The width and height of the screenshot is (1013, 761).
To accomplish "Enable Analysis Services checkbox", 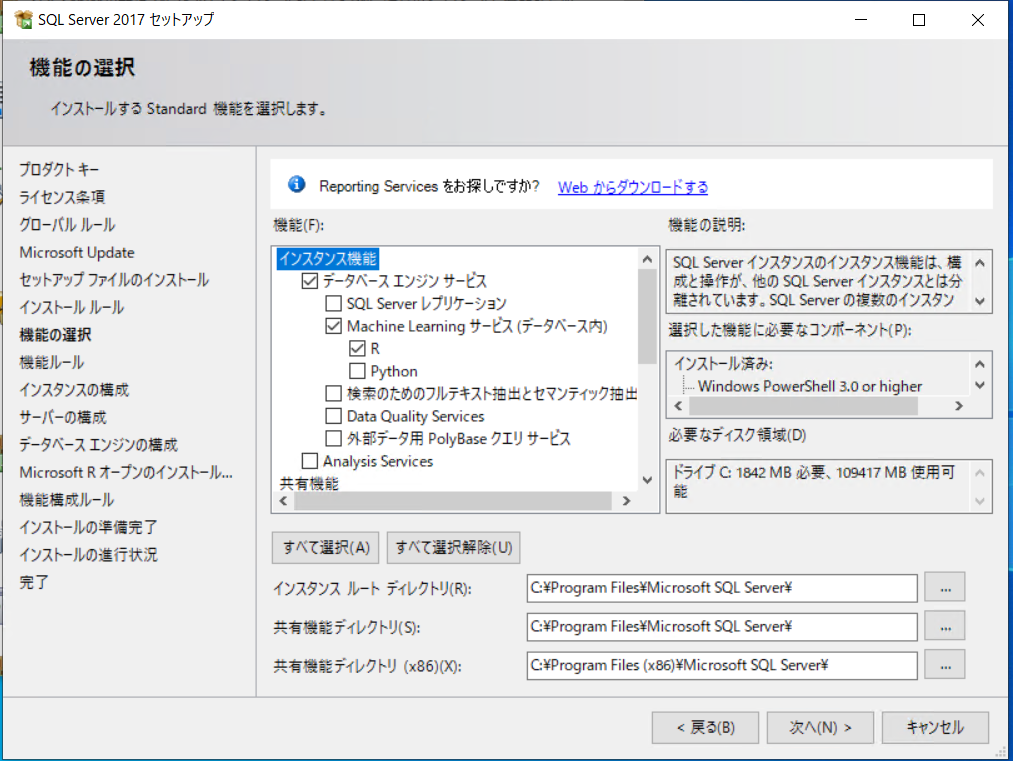I will point(309,461).
